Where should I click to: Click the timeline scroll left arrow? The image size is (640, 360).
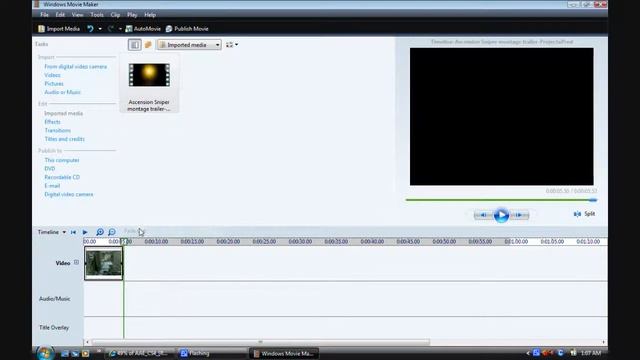point(87,342)
